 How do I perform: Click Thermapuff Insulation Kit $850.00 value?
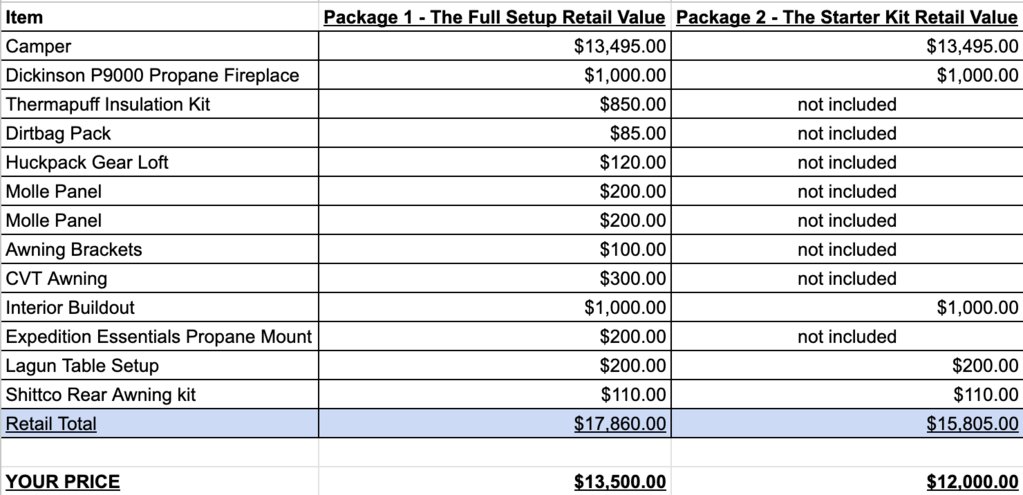[x=495, y=104]
